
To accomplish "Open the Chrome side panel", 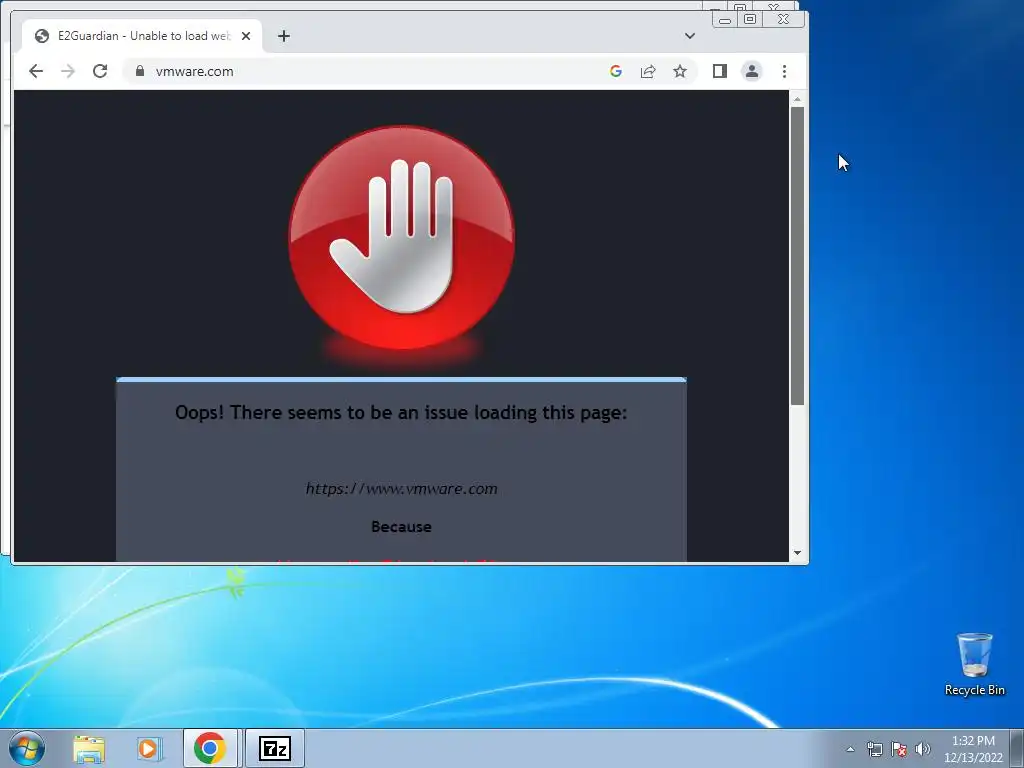I will point(720,71).
